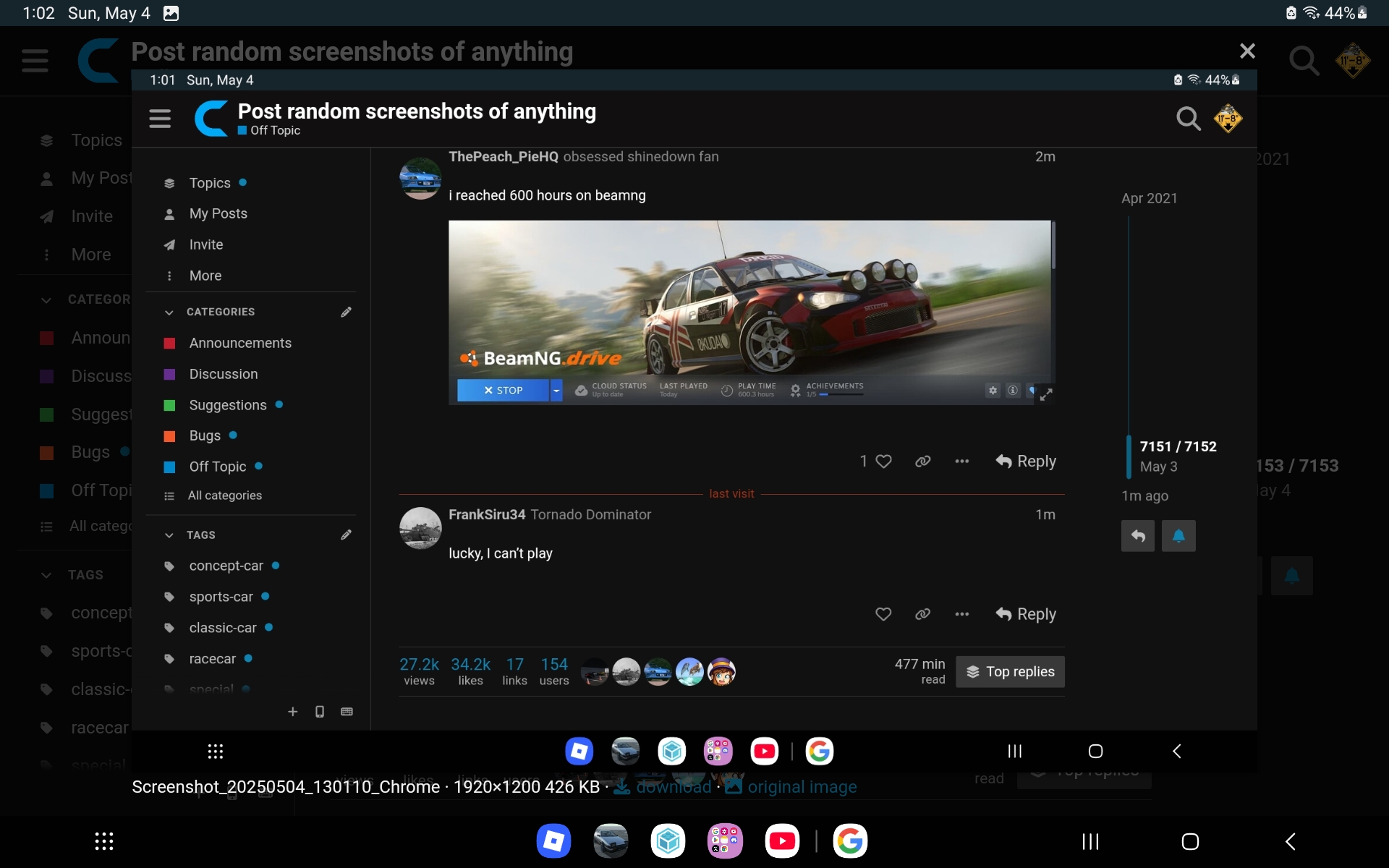
Task: Click the plus icon in sidebar footer
Action: coord(292,712)
